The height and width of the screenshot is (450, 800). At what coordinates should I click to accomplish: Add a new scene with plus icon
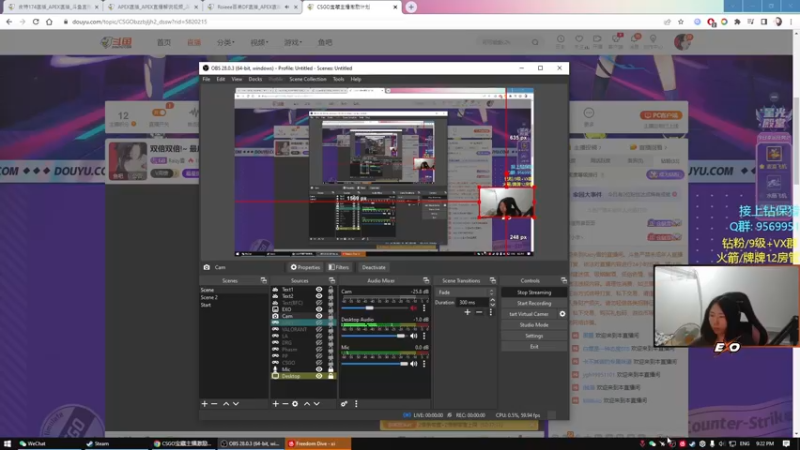pyautogui.click(x=205, y=404)
